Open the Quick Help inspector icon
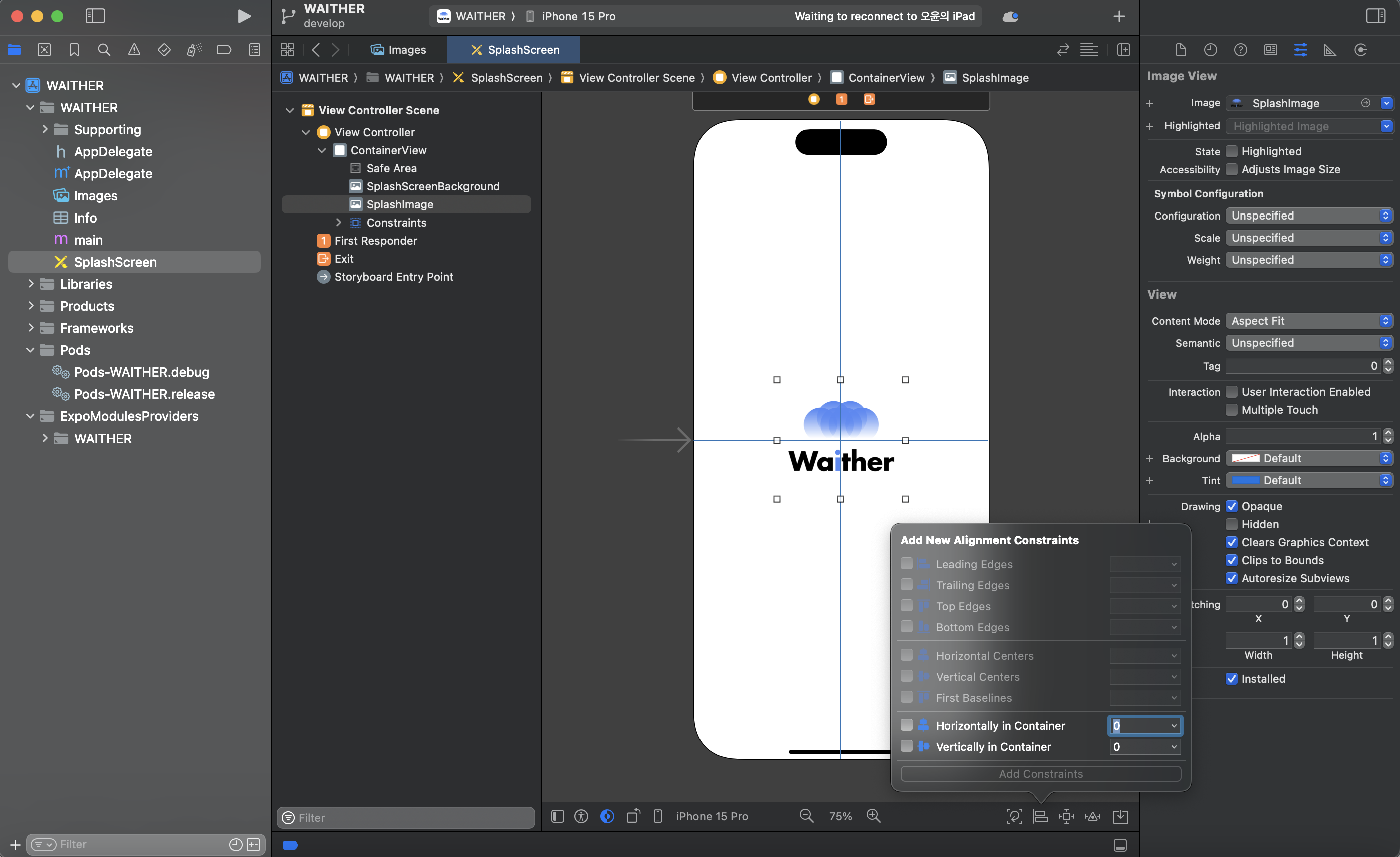 click(x=1240, y=50)
